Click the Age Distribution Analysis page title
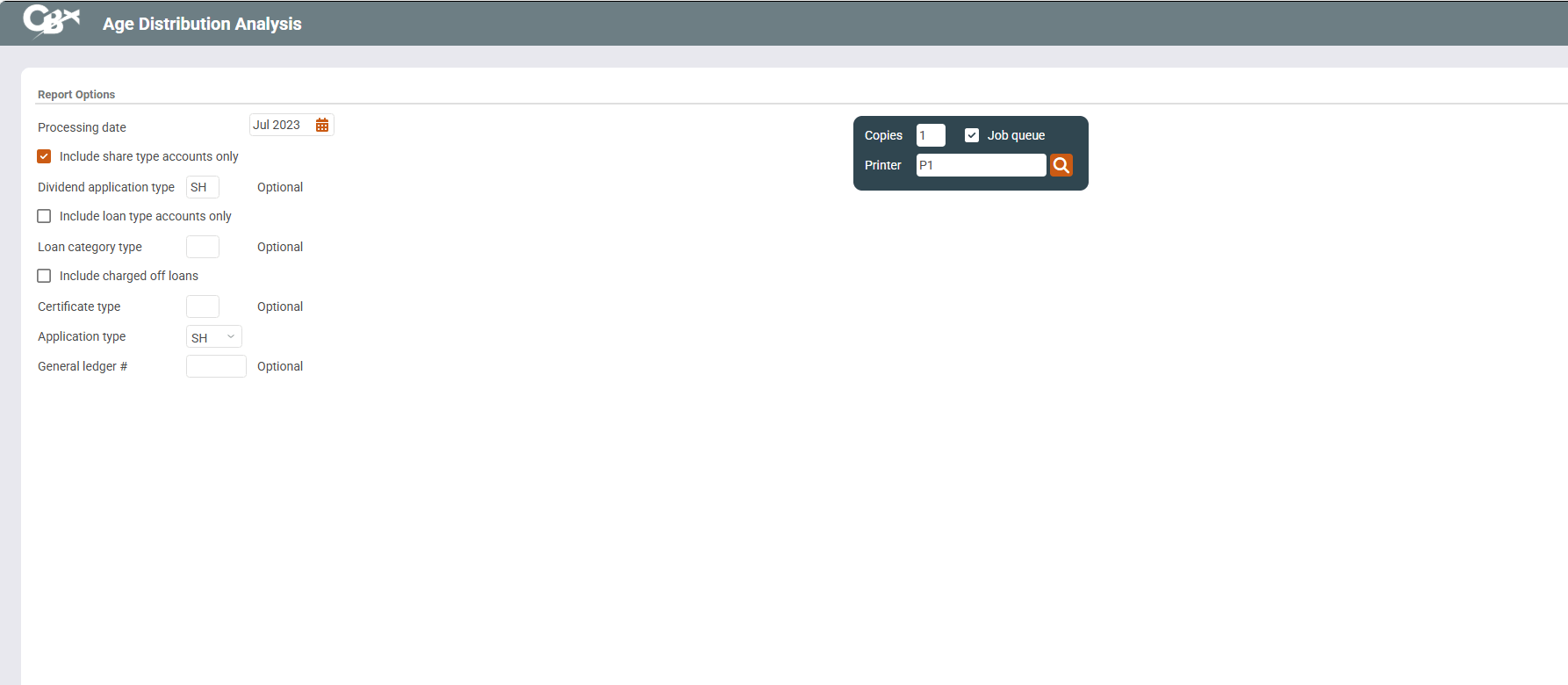The width and height of the screenshot is (1568, 685). click(x=202, y=24)
